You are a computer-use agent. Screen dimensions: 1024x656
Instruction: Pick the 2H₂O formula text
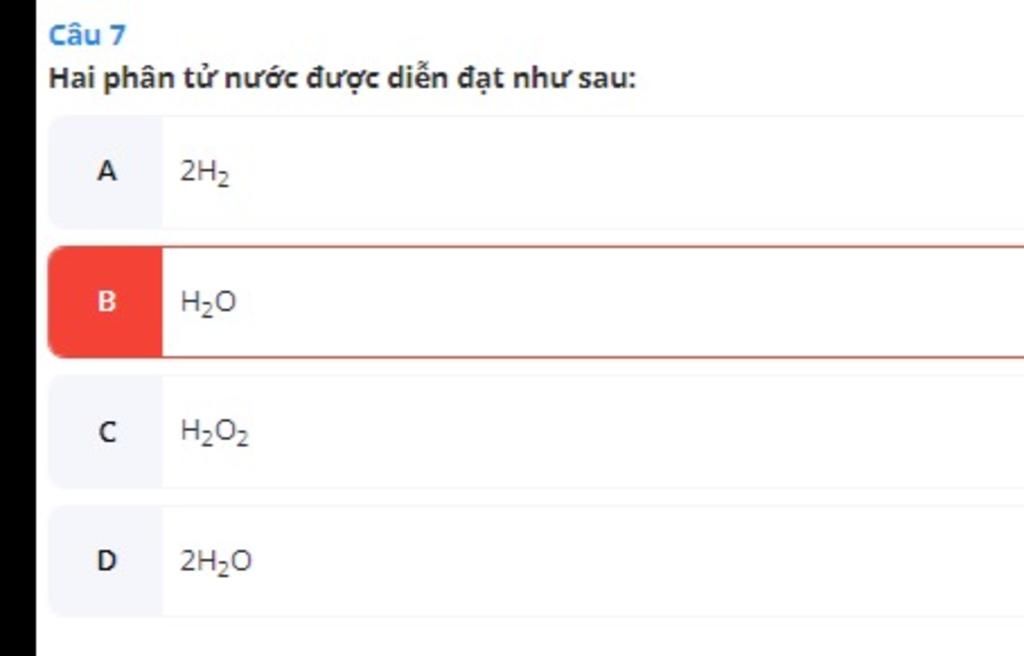pyautogui.click(x=216, y=561)
